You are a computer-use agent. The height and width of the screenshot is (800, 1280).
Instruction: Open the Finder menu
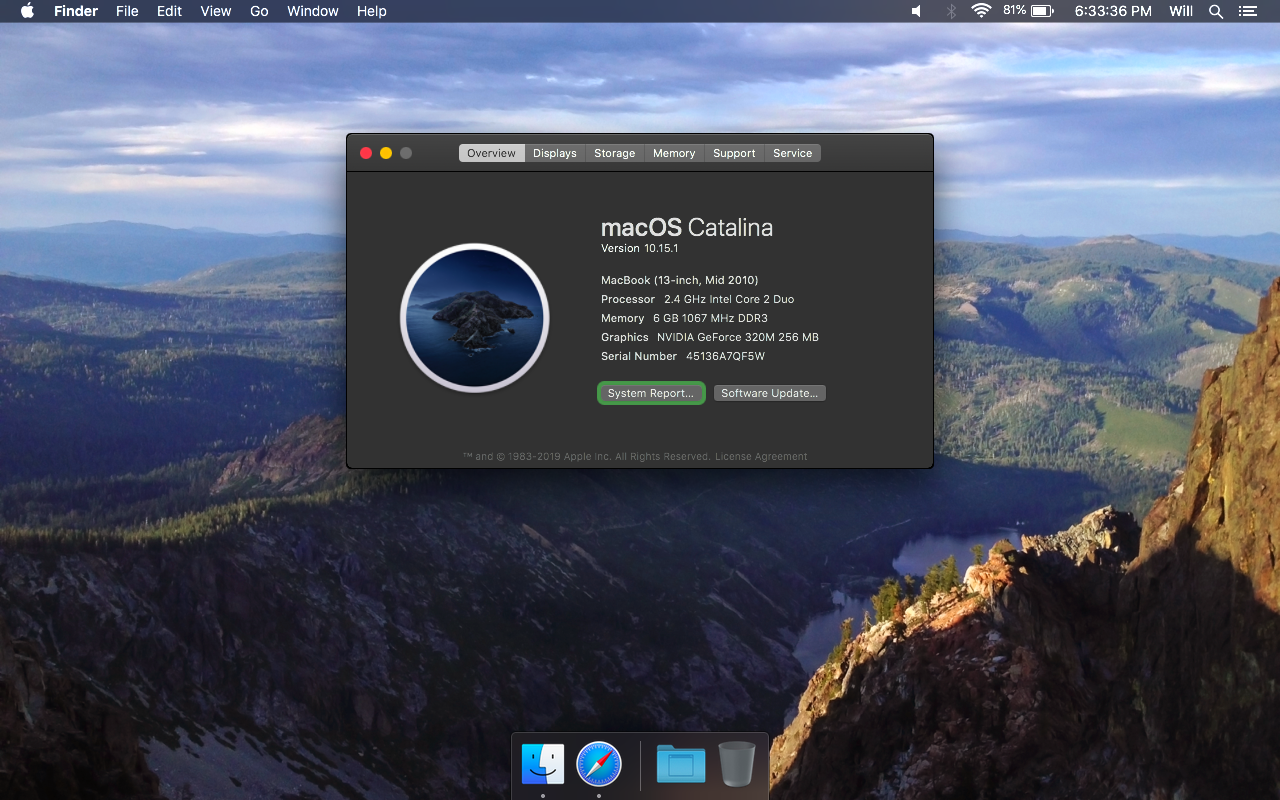tap(76, 11)
